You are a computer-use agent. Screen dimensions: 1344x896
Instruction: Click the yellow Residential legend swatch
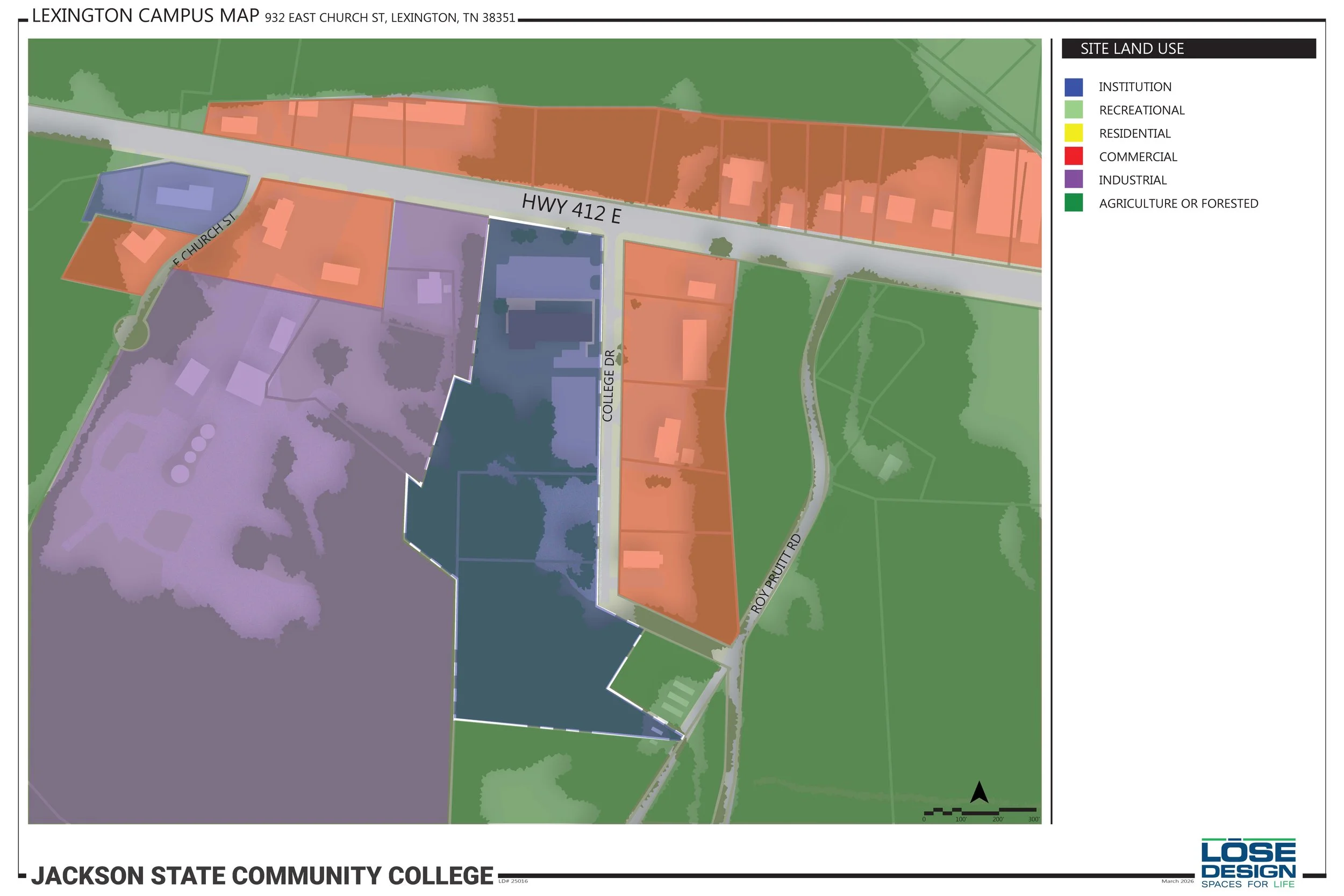(x=1074, y=133)
